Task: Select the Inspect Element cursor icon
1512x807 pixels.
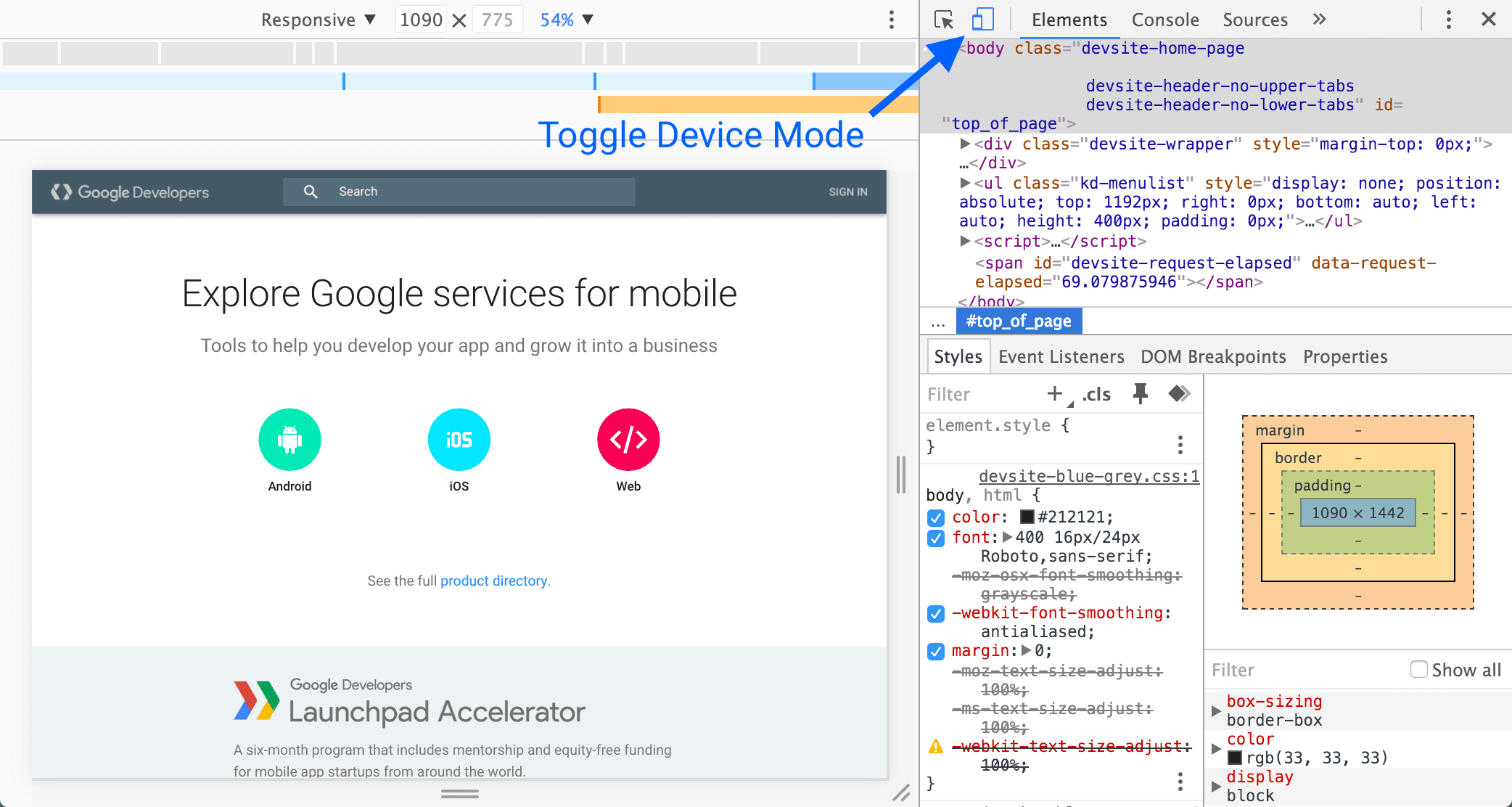Action: click(x=944, y=19)
